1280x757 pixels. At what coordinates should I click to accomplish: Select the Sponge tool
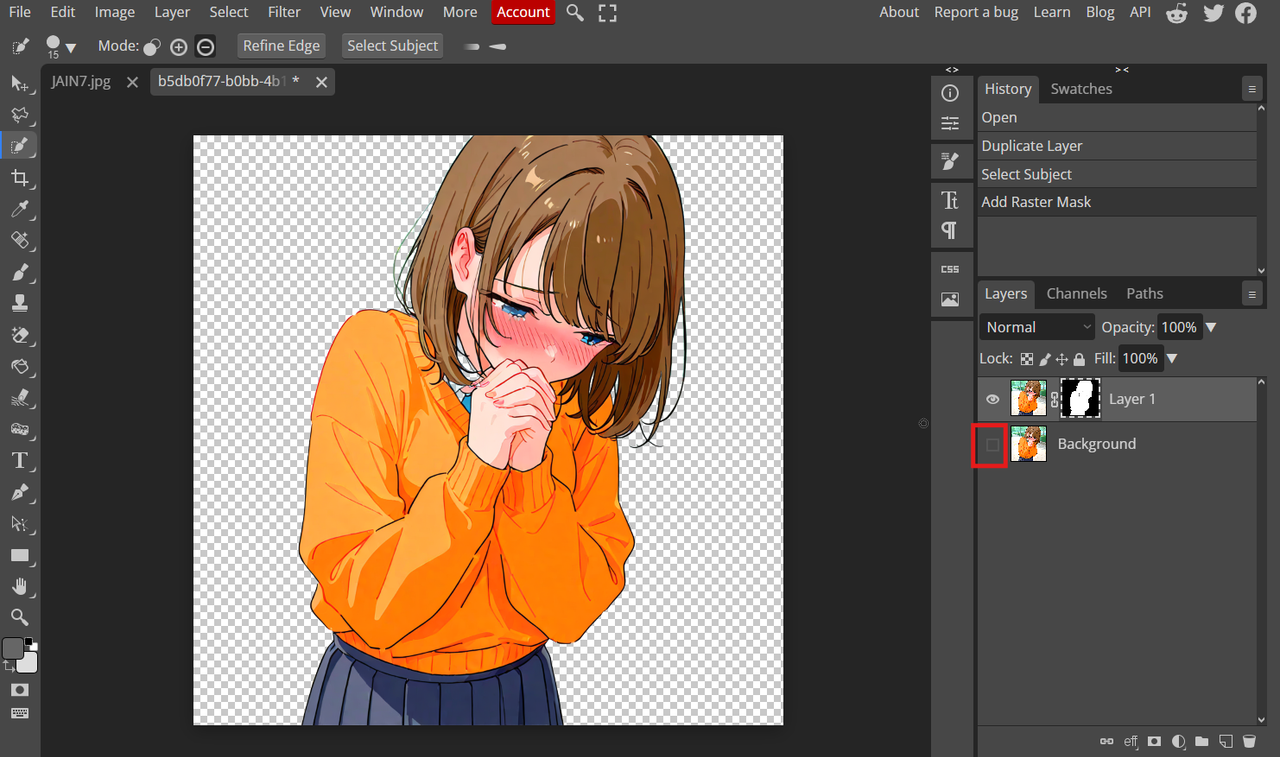pos(19,429)
